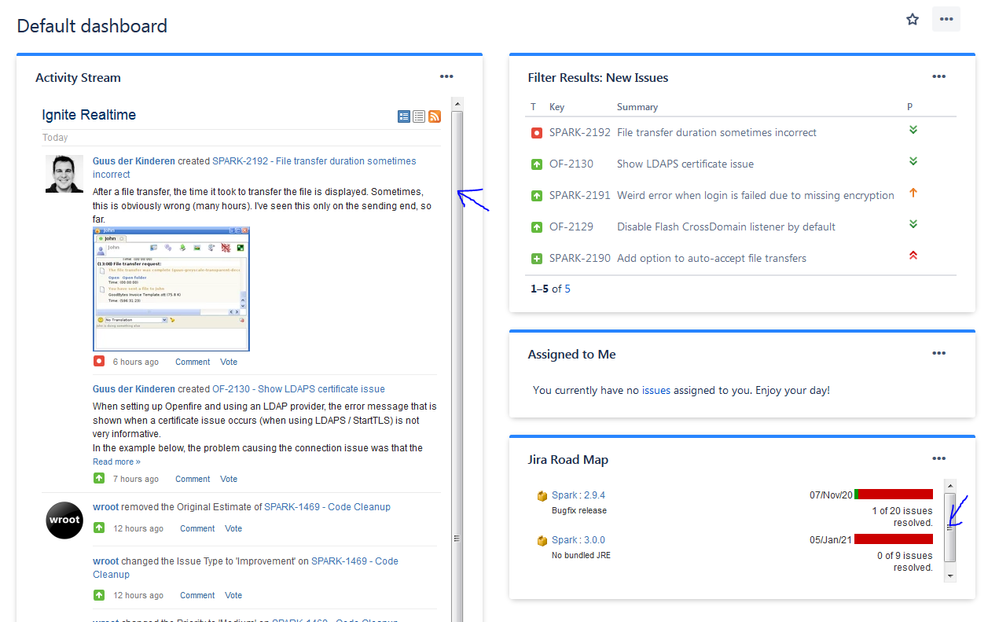Click the version icon beside Spark 3.0.0
The image size is (999, 622).
pos(542,540)
